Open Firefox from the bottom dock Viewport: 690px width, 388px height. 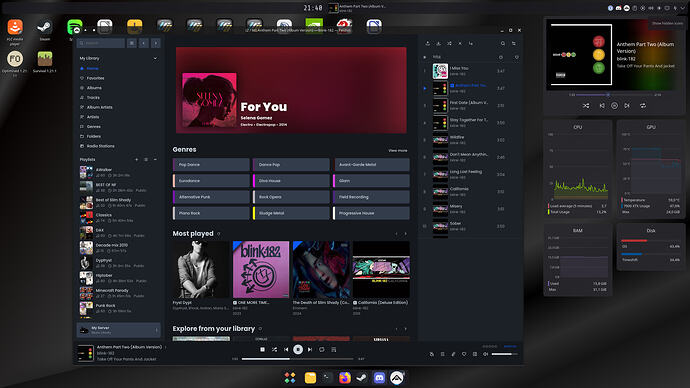tap(345, 377)
